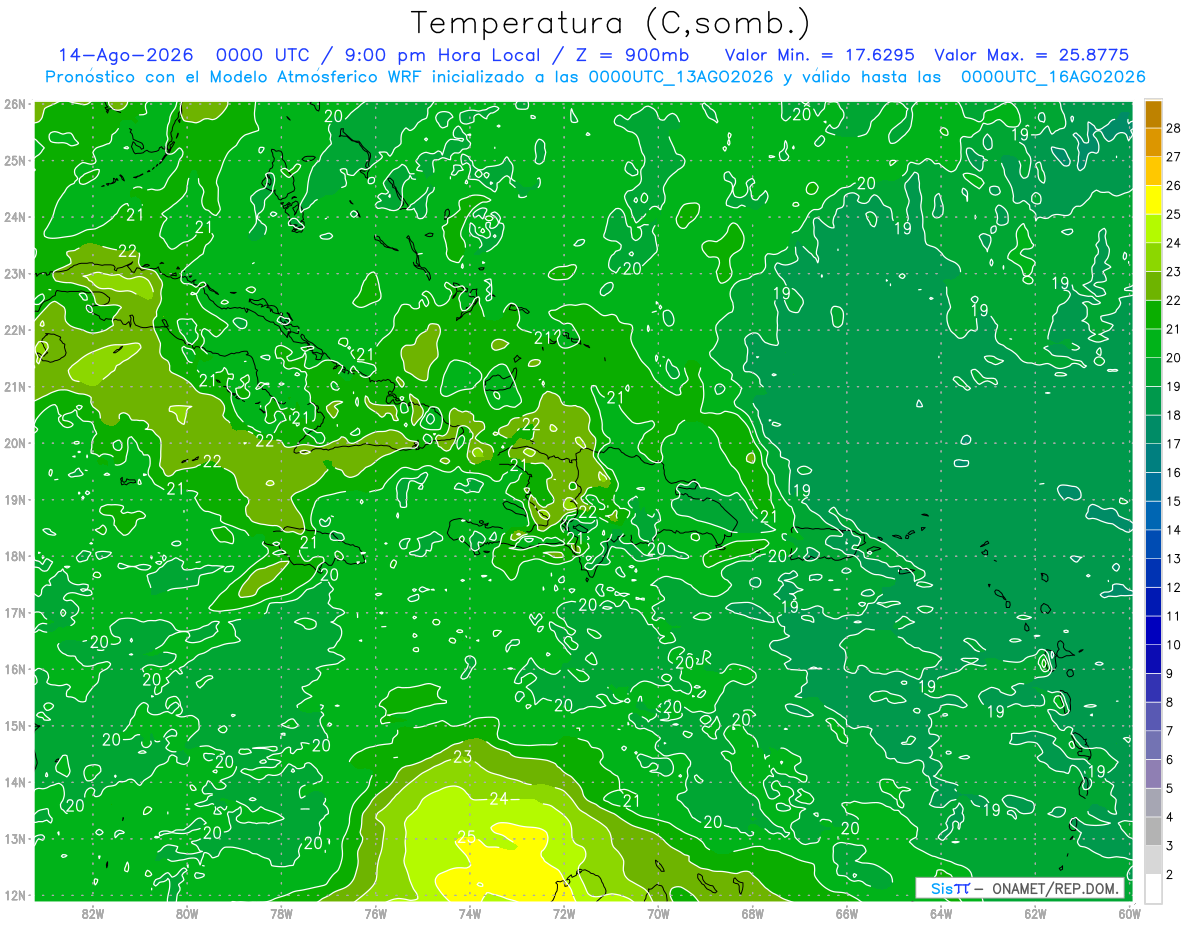The image size is (1200, 927).
Task: Click the legend value '15'
Action: coord(1174,501)
